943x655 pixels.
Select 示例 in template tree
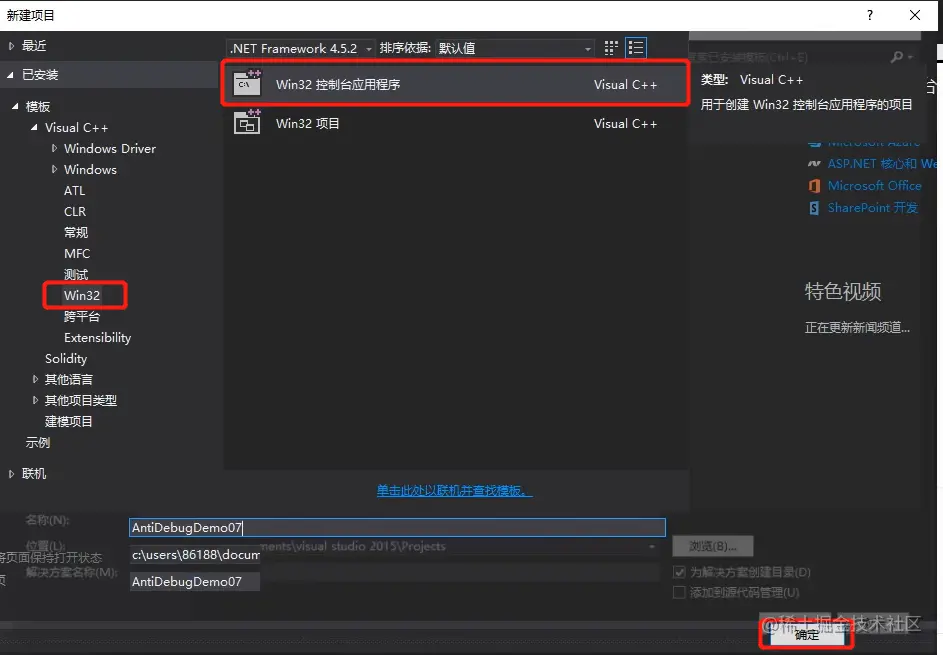pyautogui.click(x=37, y=443)
